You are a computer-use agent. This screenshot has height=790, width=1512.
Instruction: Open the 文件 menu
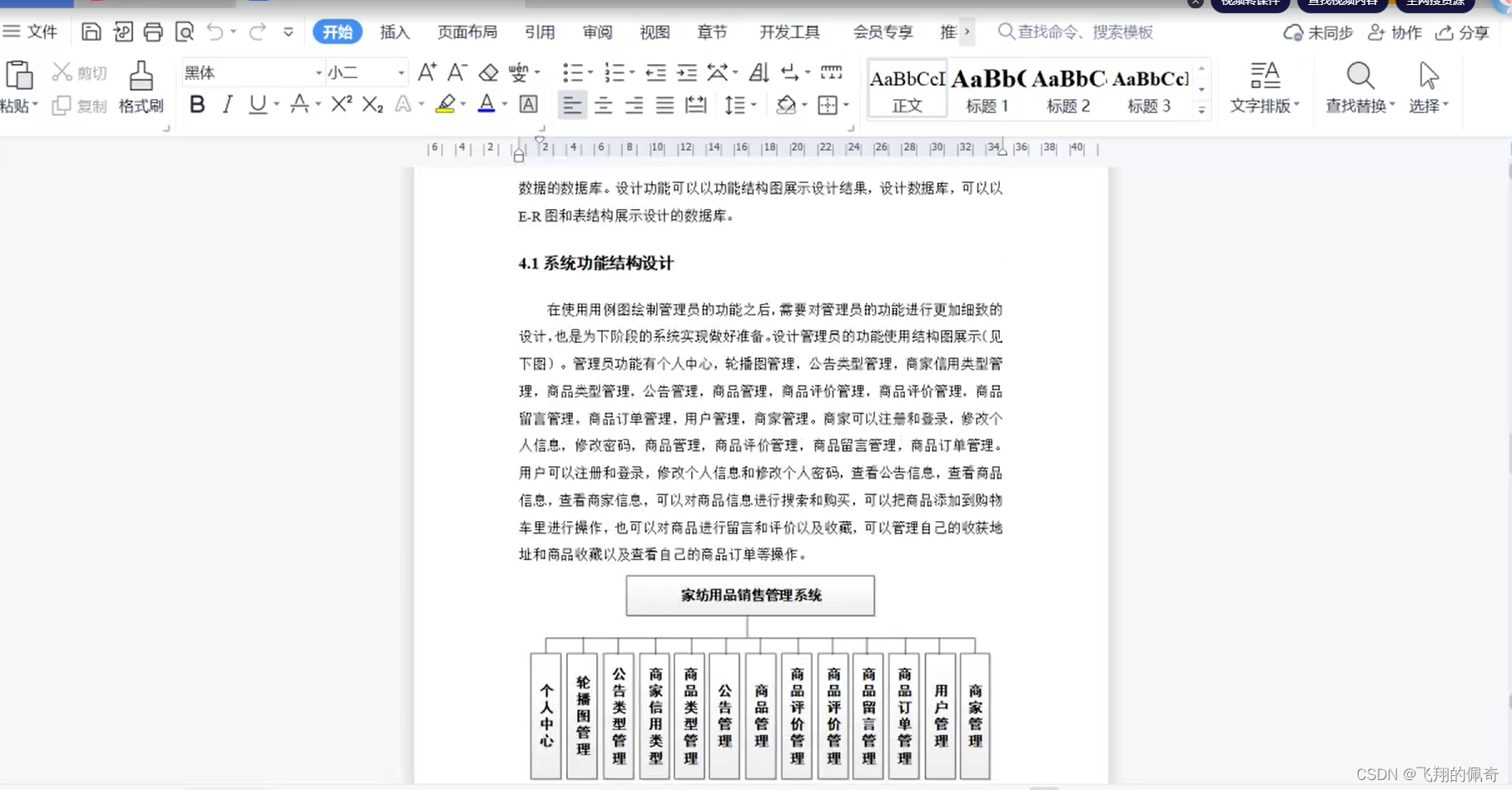pyautogui.click(x=31, y=32)
